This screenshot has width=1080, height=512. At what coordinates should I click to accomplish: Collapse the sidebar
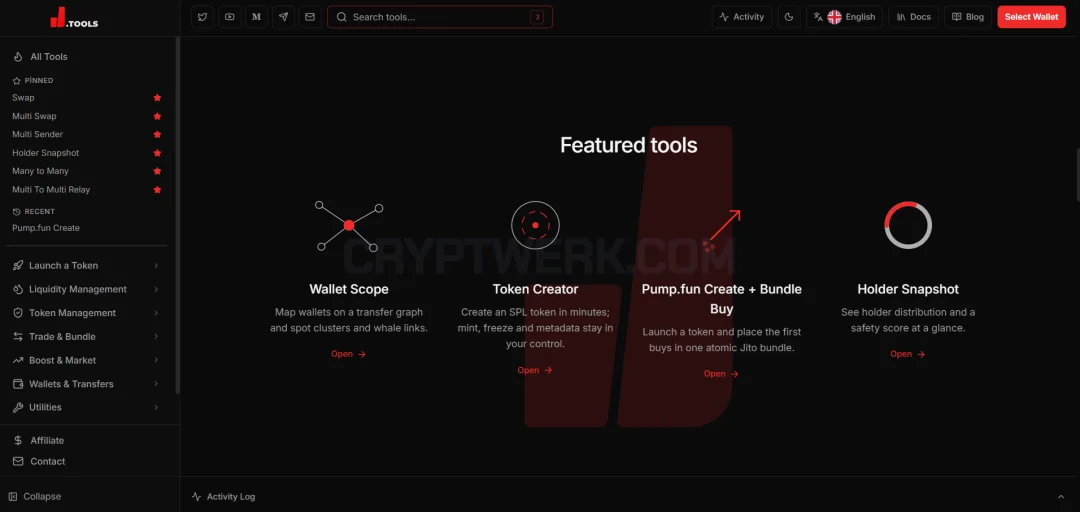pyautogui.click(x=35, y=496)
